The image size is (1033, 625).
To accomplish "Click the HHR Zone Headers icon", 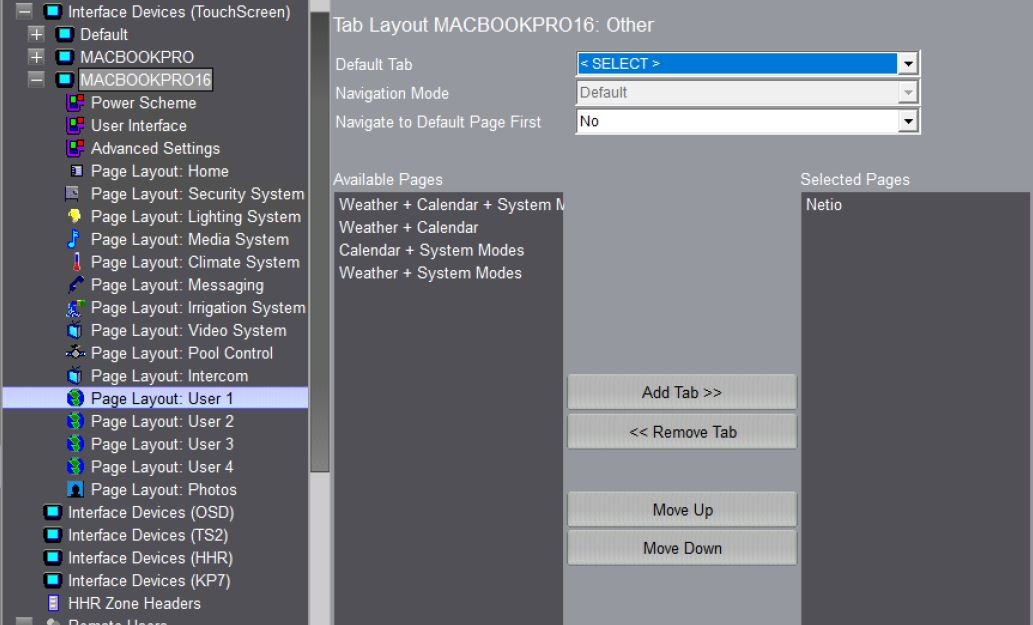I will pyautogui.click(x=54, y=603).
